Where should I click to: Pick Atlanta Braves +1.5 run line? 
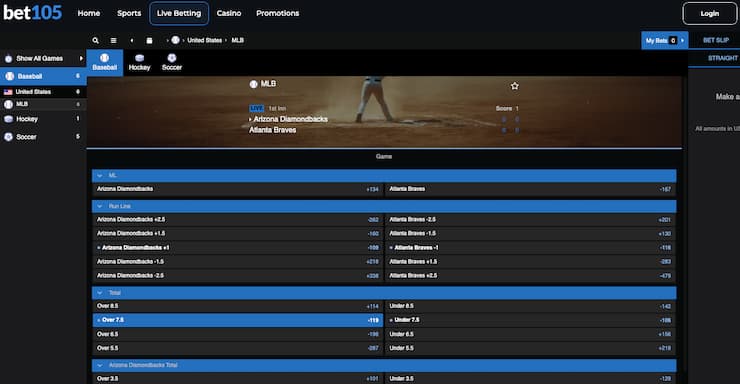coord(531,262)
